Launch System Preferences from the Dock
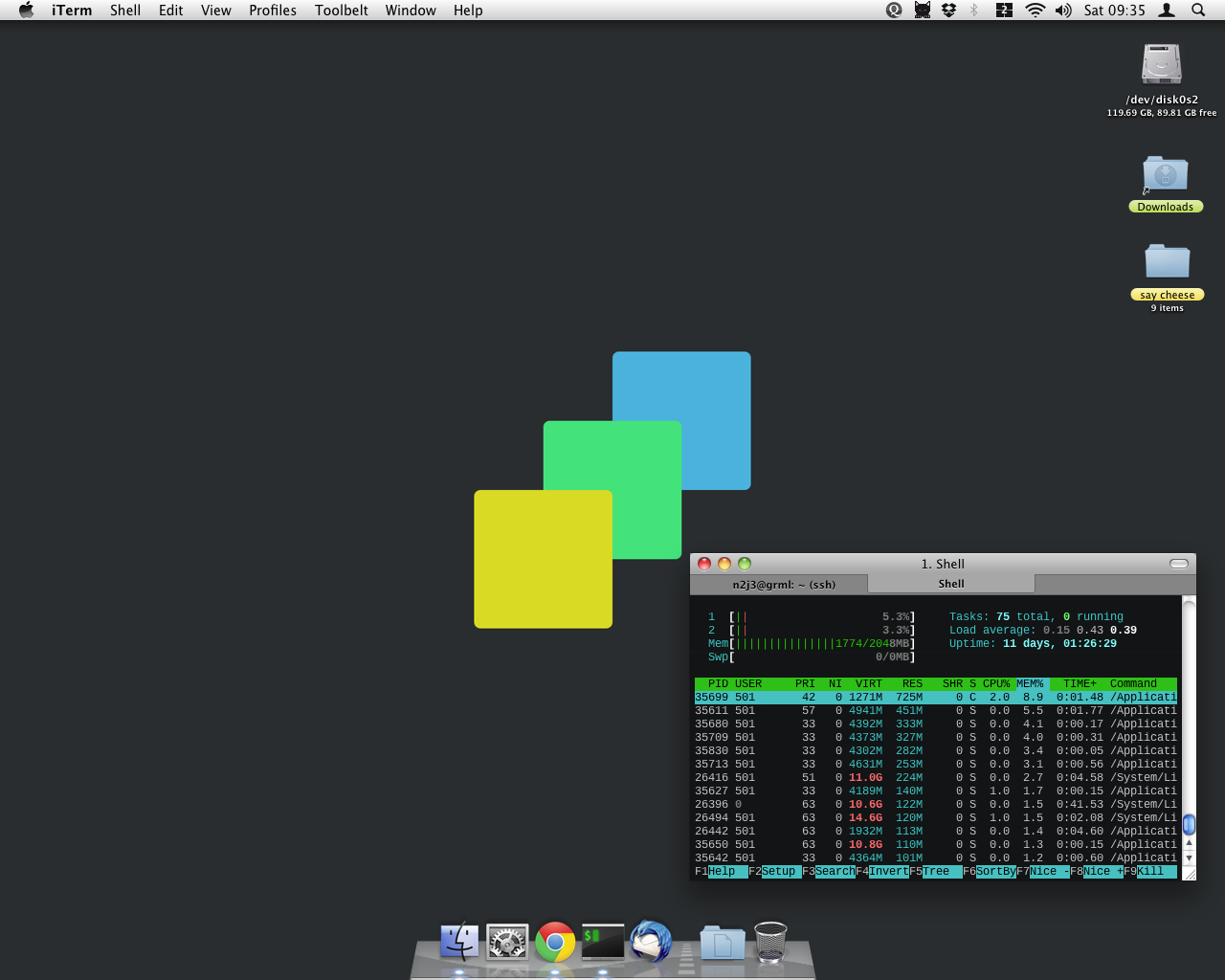Image resolution: width=1225 pixels, height=980 pixels. point(507,942)
